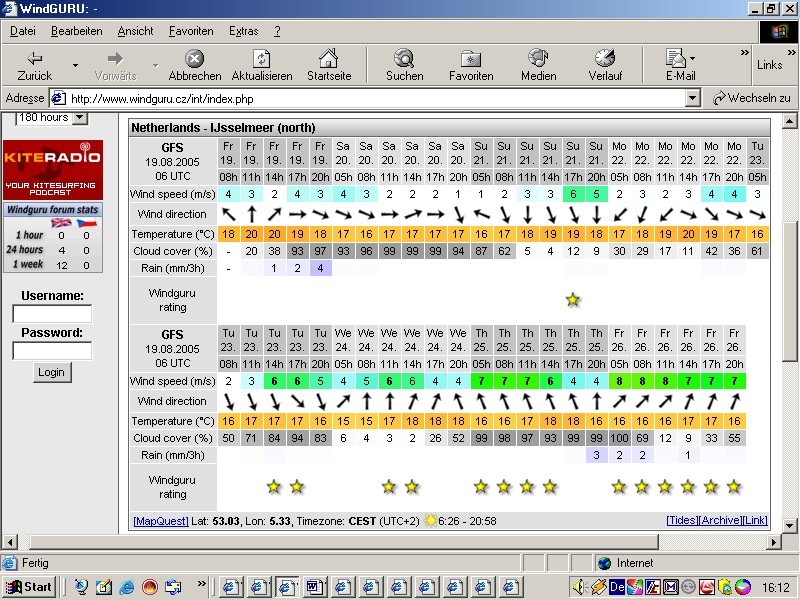Click the Zurück back arrow icon
The height and width of the screenshot is (600, 800).
[x=35, y=59]
